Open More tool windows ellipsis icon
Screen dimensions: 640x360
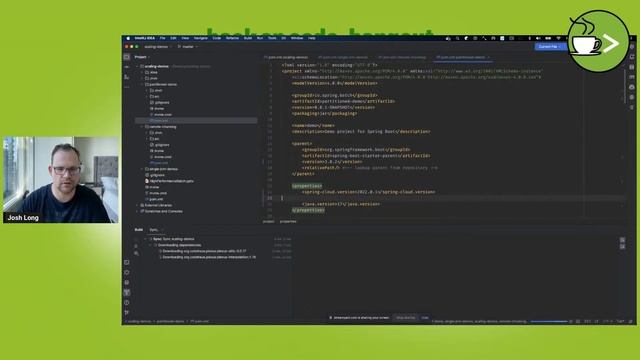coord(127,87)
